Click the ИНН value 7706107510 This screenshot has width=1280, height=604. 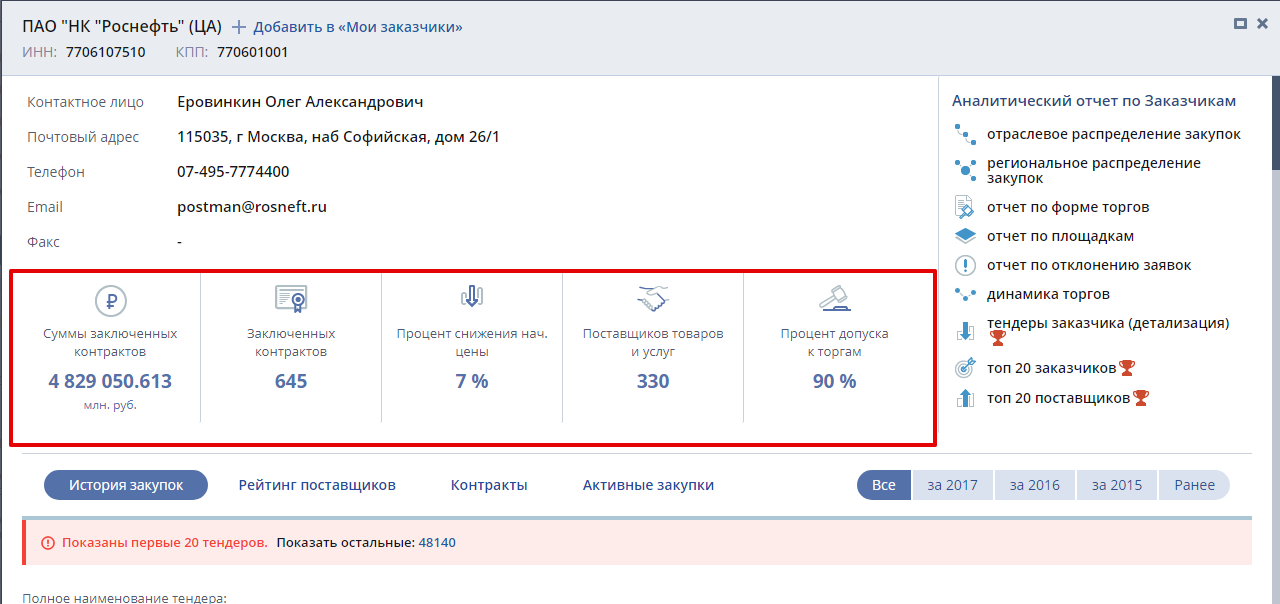click(x=105, y=52)
